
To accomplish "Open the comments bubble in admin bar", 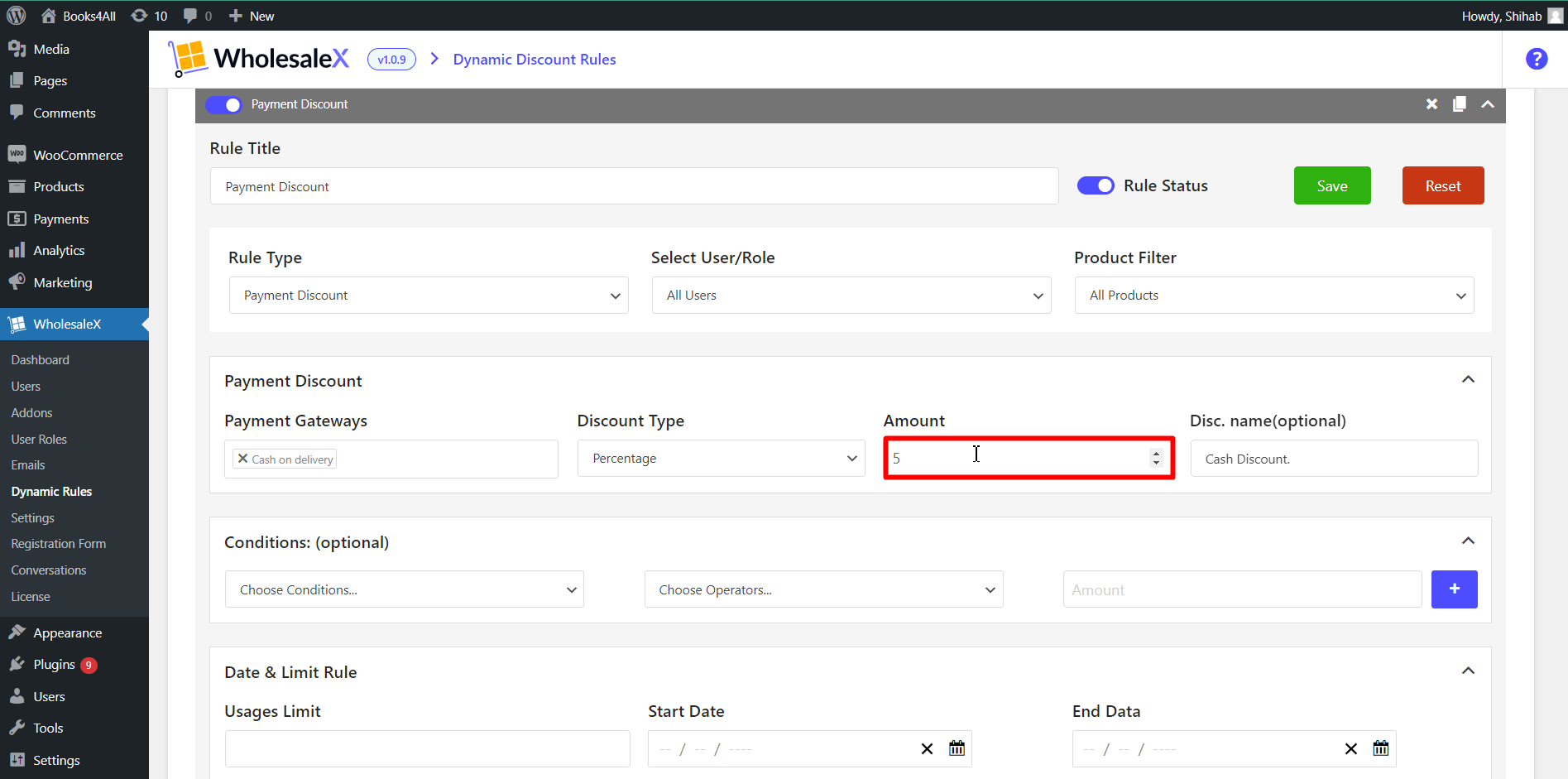I will (198, 16).
